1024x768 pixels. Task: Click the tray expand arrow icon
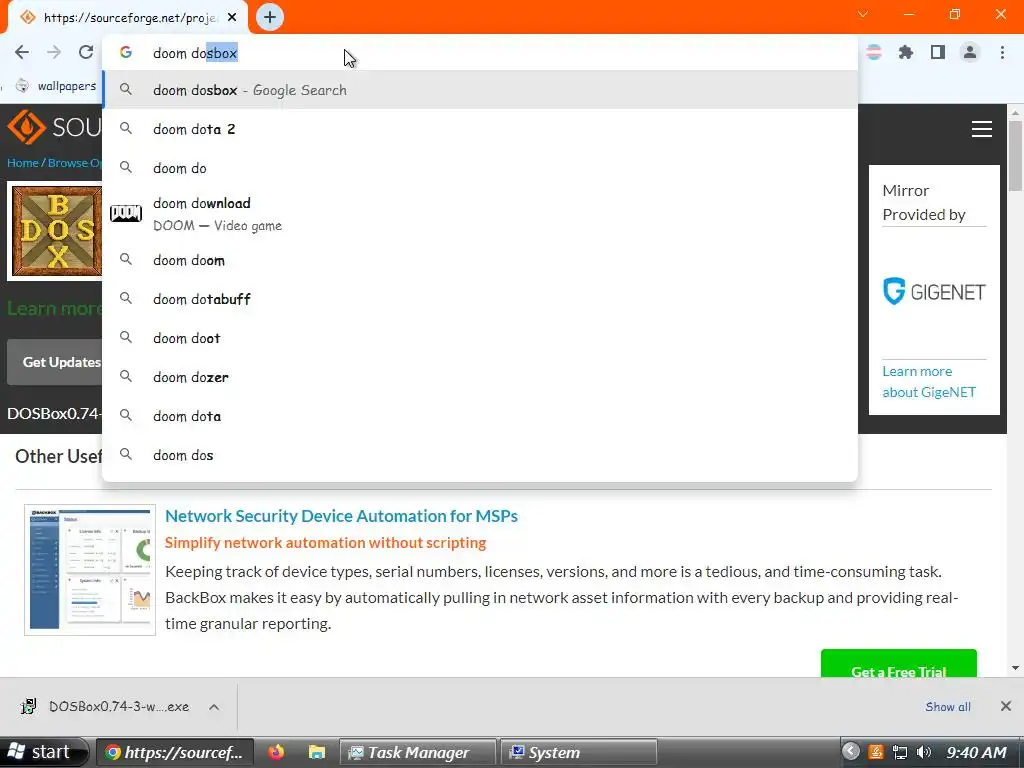(850, 752)
